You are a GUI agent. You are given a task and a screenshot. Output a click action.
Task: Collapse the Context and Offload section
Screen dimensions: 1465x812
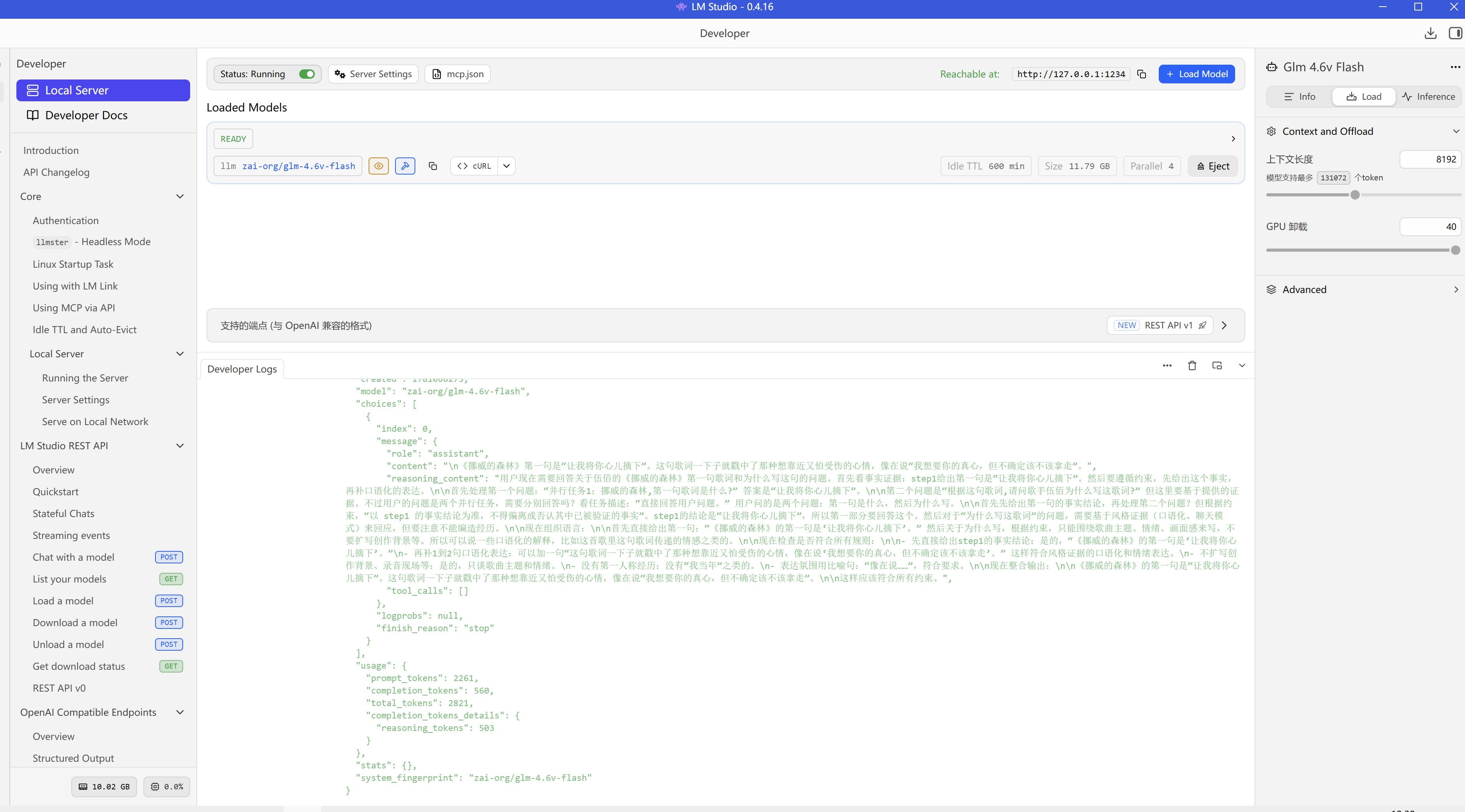coord(1456,131)
